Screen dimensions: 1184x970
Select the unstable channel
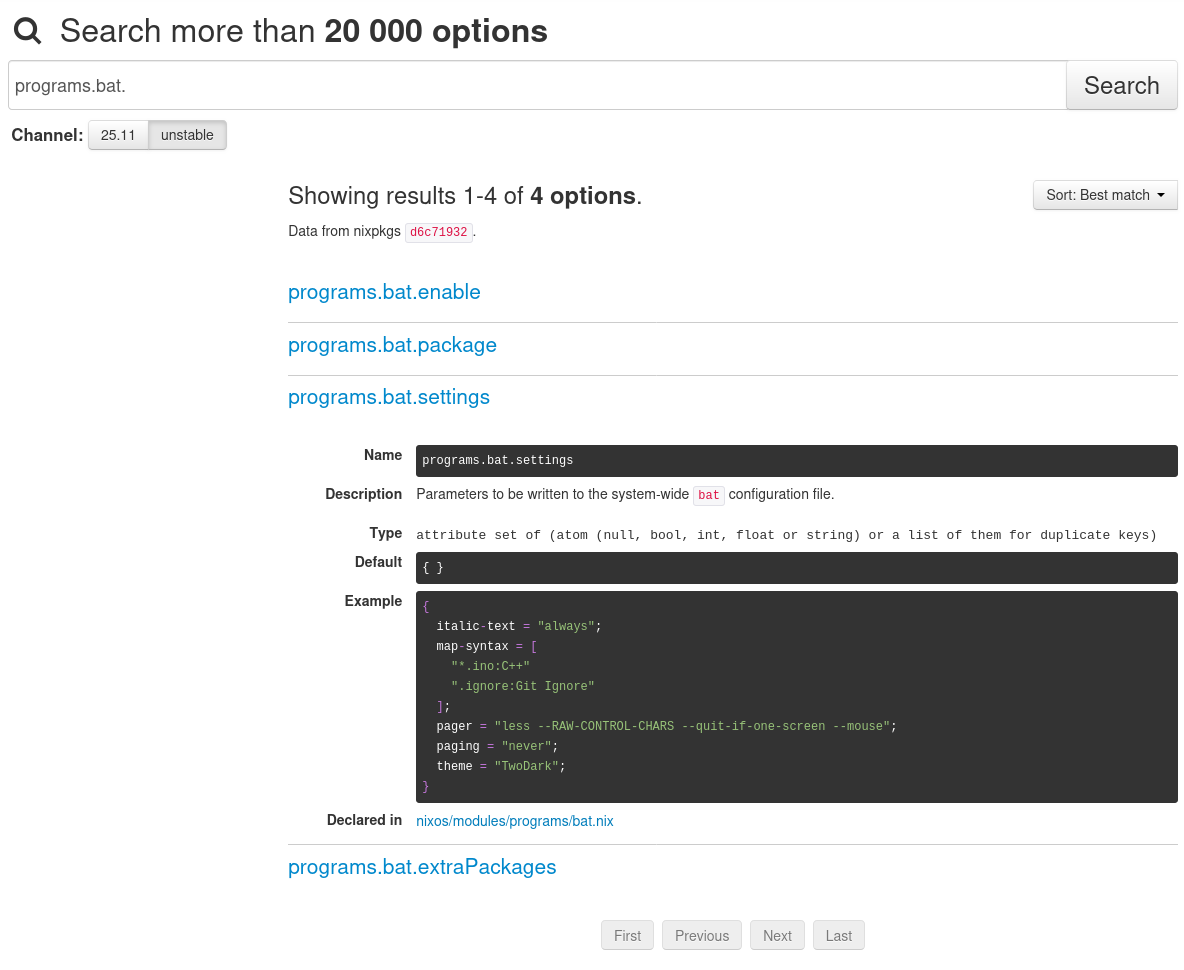coord(187,135)
